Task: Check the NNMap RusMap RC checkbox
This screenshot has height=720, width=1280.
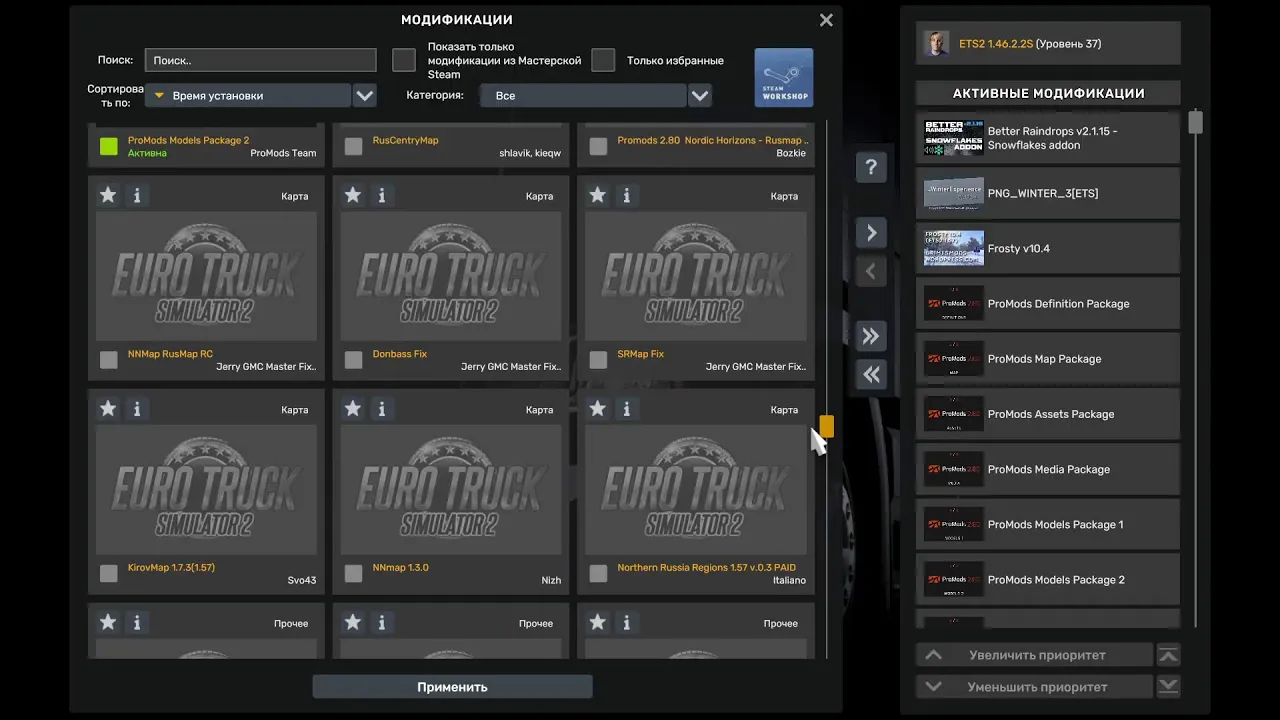Action: pyautogui.click(x=109, y=360)
